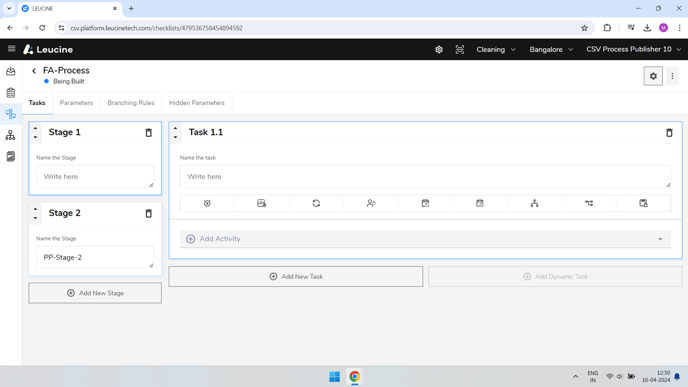Move Stage 1 down with its down arrow
The height and width of the screenshot is (387, 688).
click(36, 137)
